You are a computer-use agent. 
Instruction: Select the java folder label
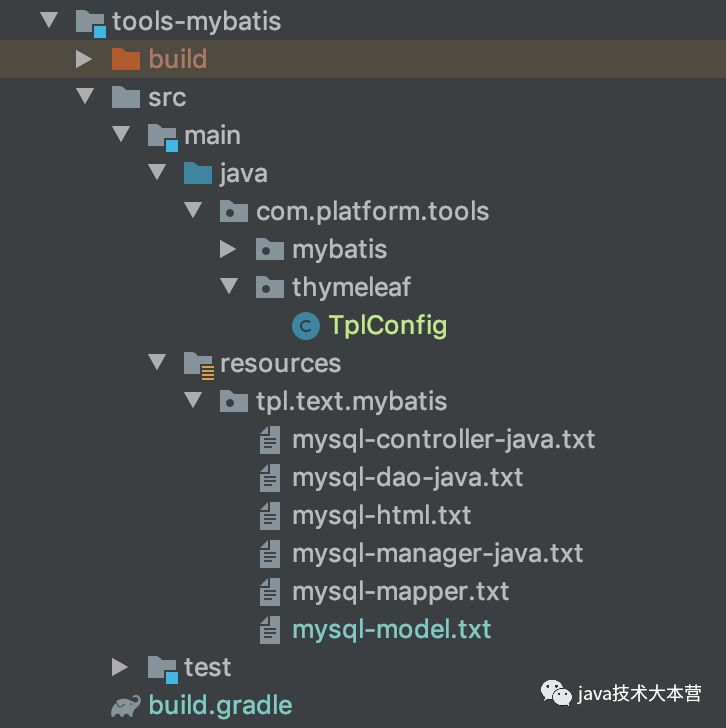coord(244,175)
